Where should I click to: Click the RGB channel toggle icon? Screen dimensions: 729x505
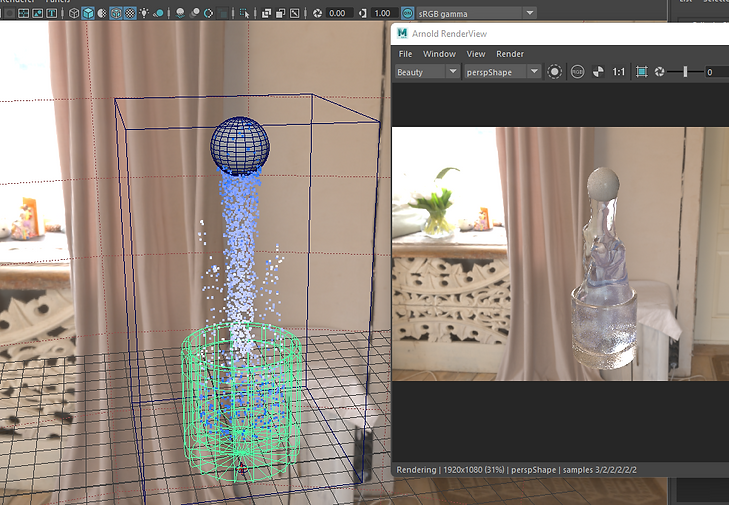tap(577, 72)
